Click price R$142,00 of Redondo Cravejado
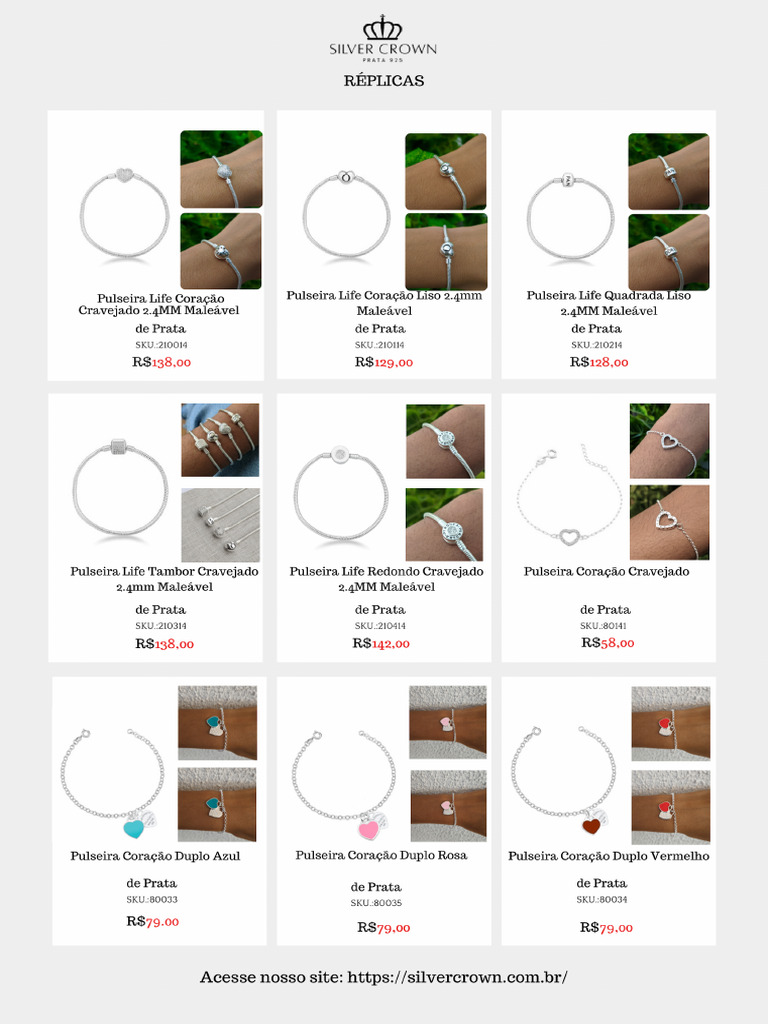Screen dimensions: 768x1024 [381, 643]
